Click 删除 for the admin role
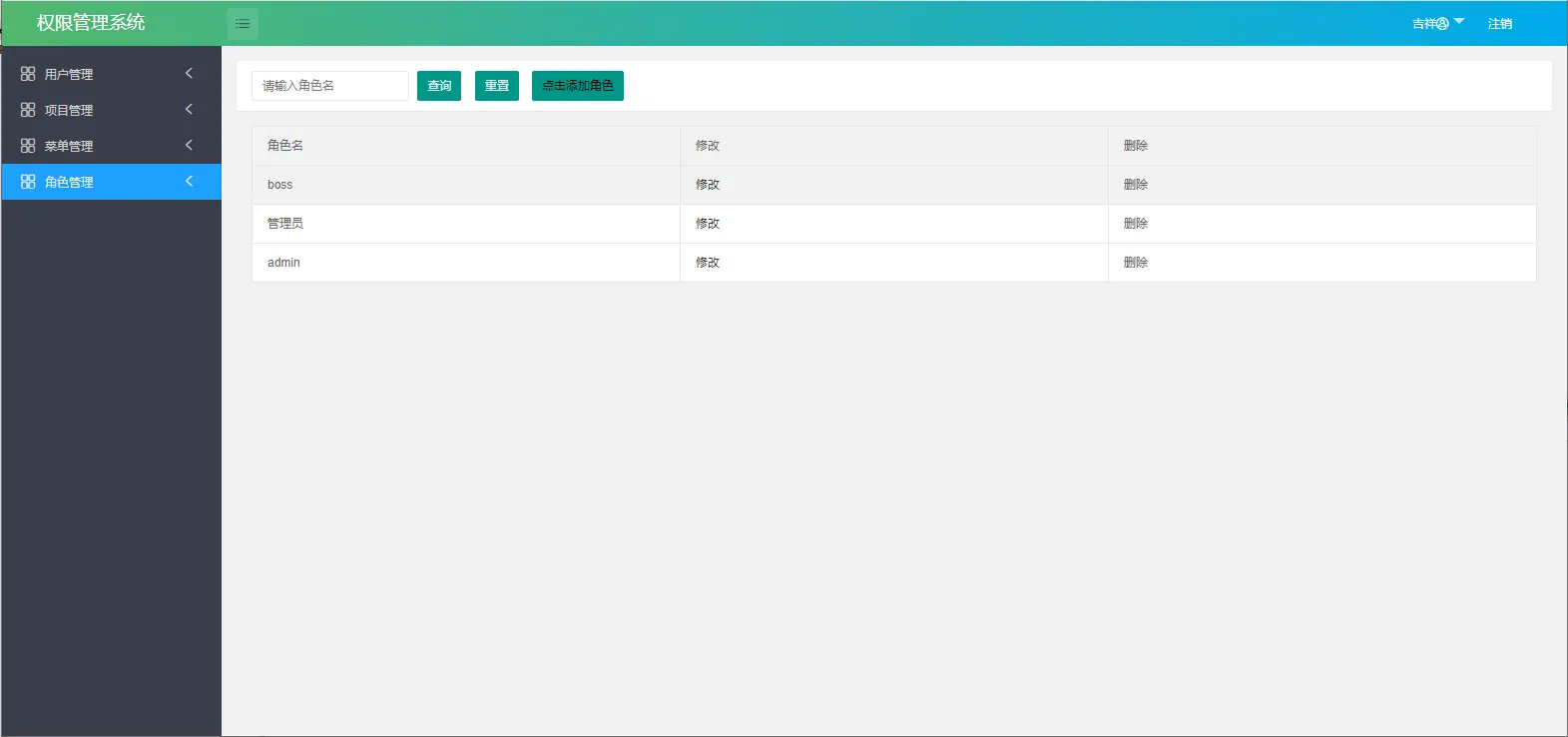The width and height of the screenshot is (1568, 737). point(1136,263)
